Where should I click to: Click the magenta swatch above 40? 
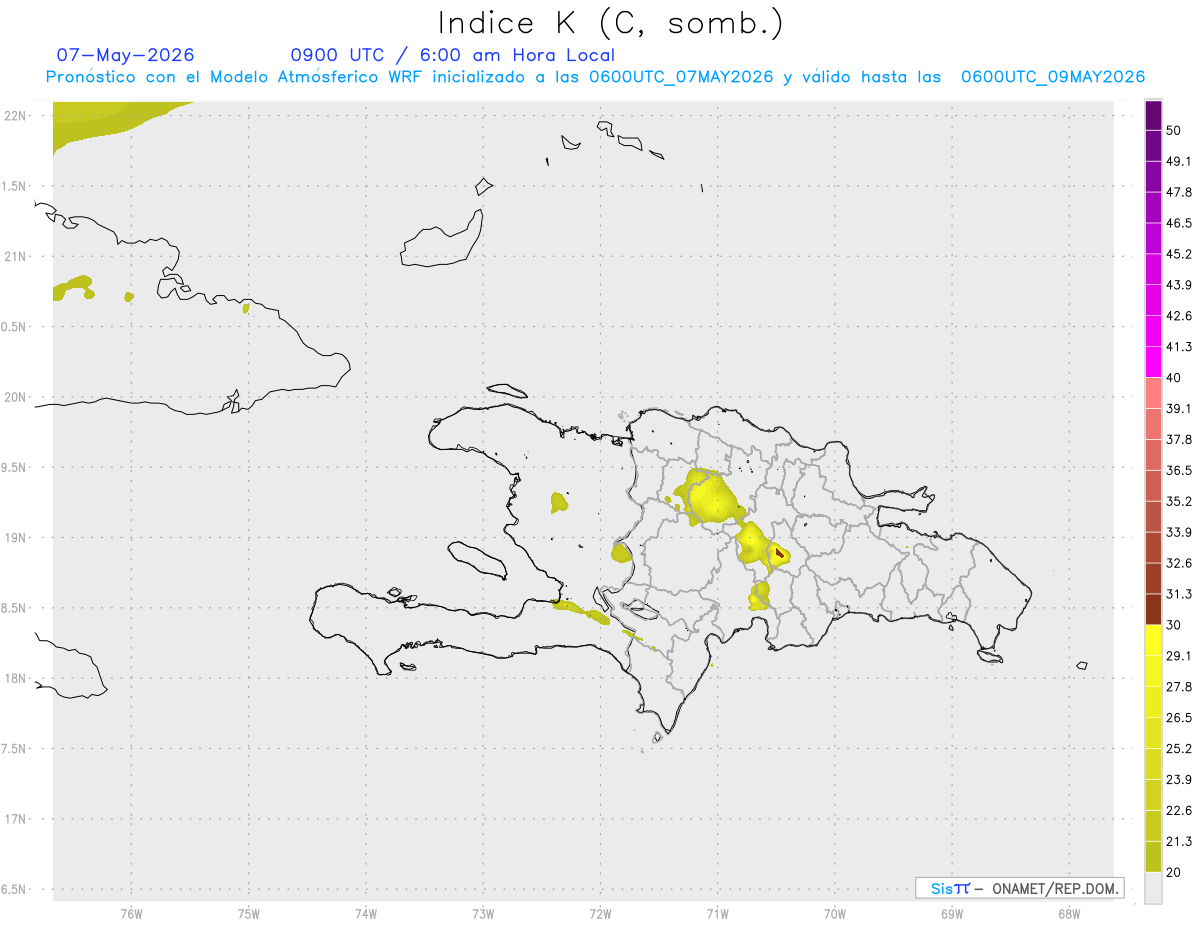1153,362
